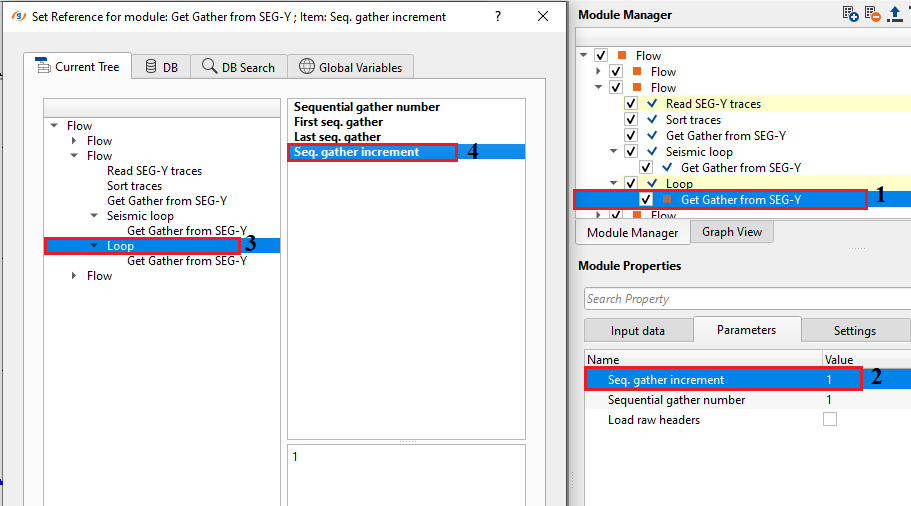Collapse the Flow containing Read SEG-Y traces in dialog tree
The height and width of the screenshot is (506, 911).
[74, 156]
